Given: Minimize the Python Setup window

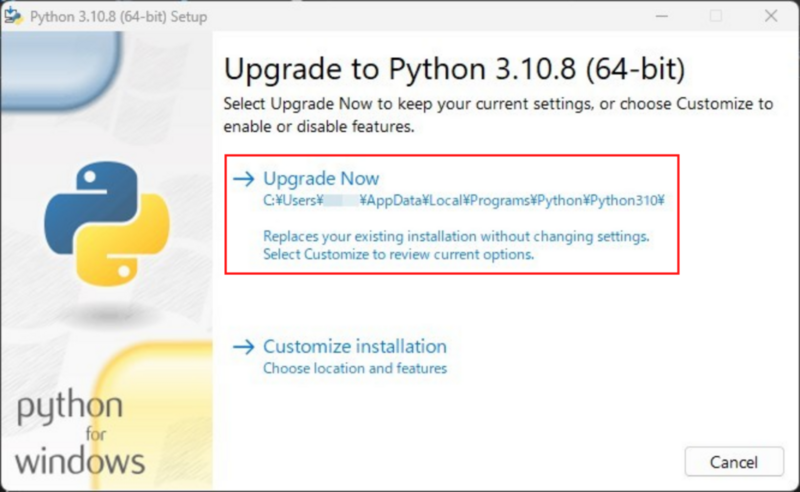Looking at the screenshot, I should pyautogui.click(x=662, y=16).
